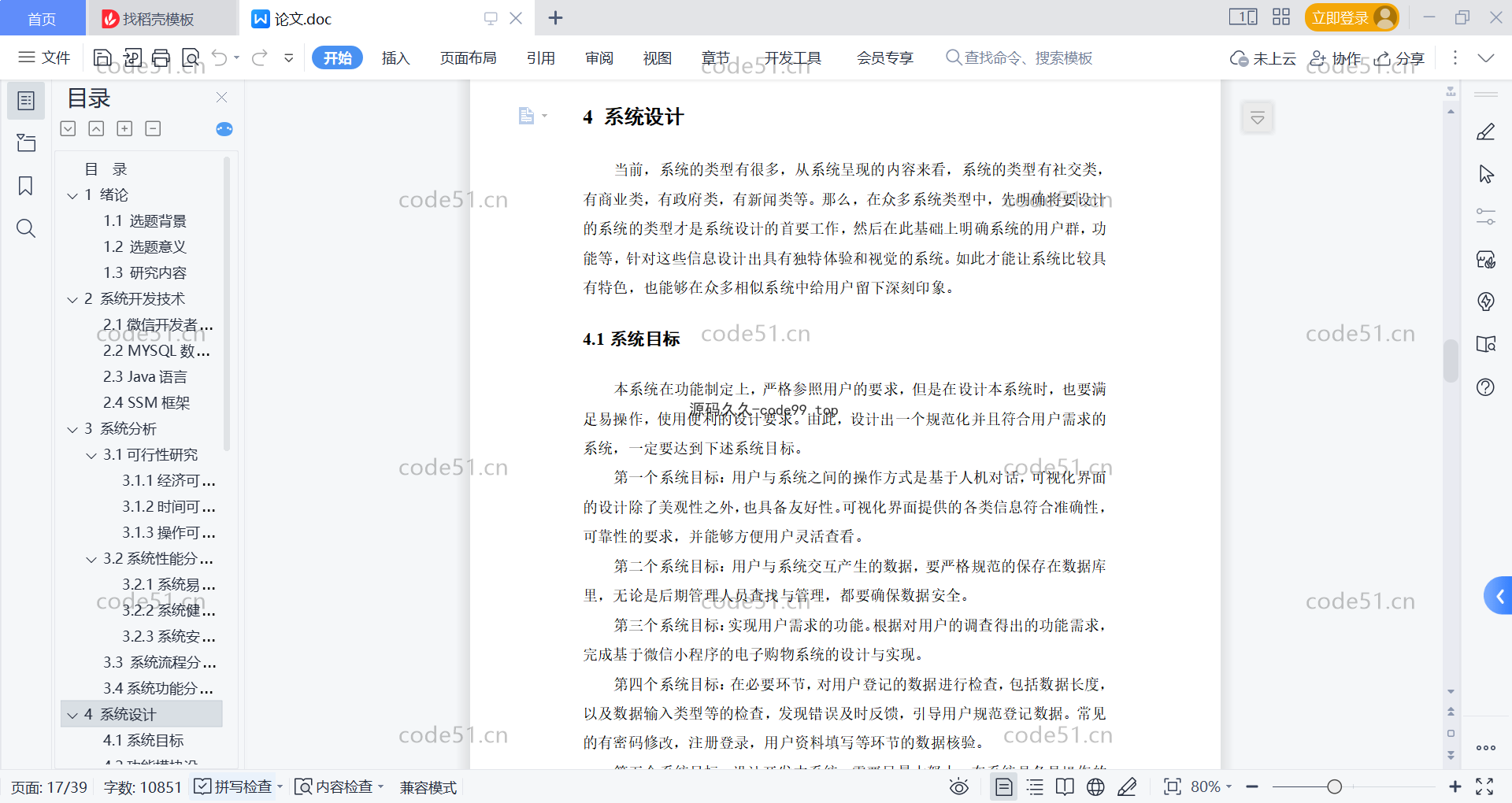
Task: Click the expand-all plus icon in 目录 panel
Action: tap(124, 128)
